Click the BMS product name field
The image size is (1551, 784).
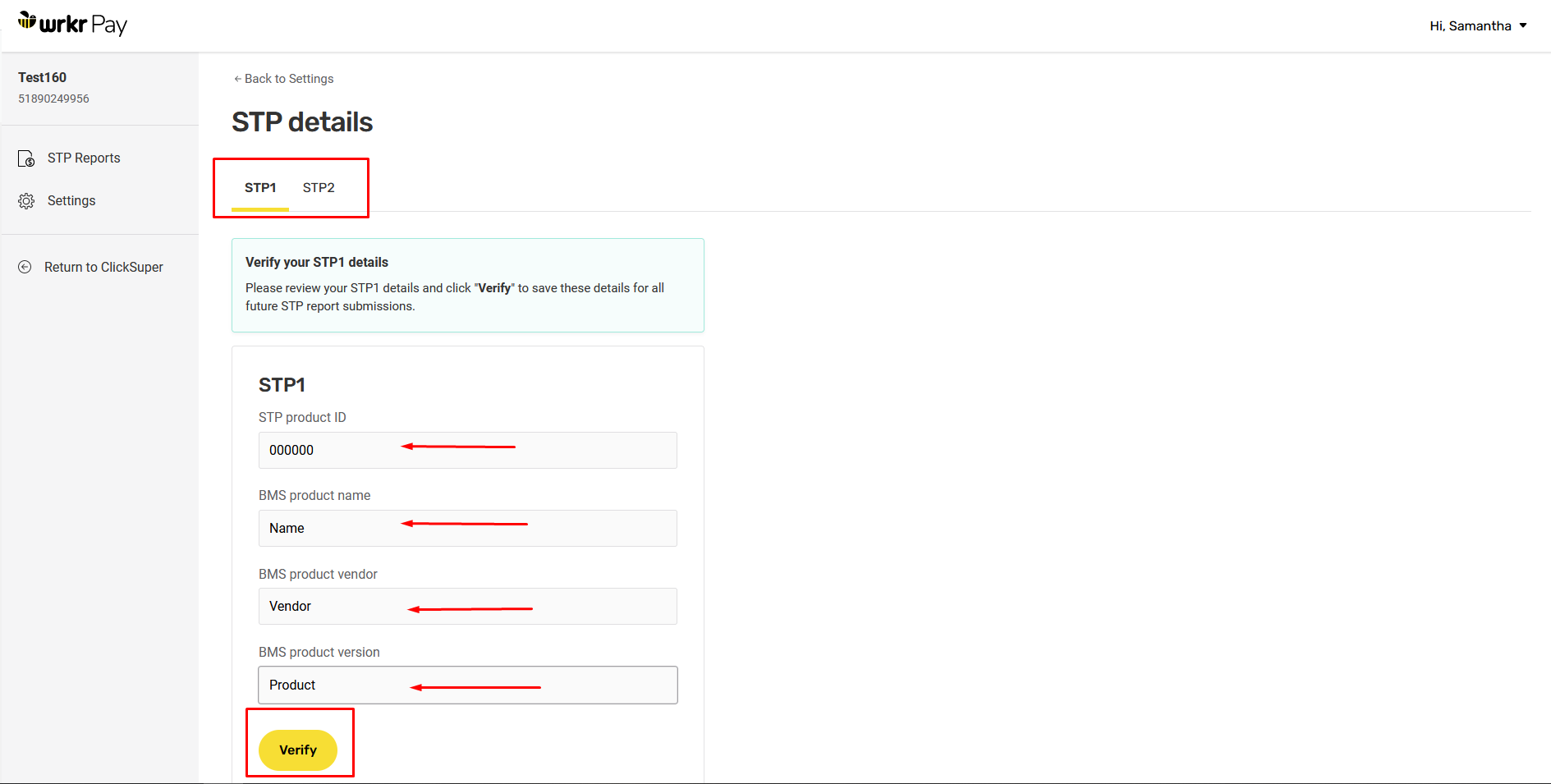tap(467, 528)
